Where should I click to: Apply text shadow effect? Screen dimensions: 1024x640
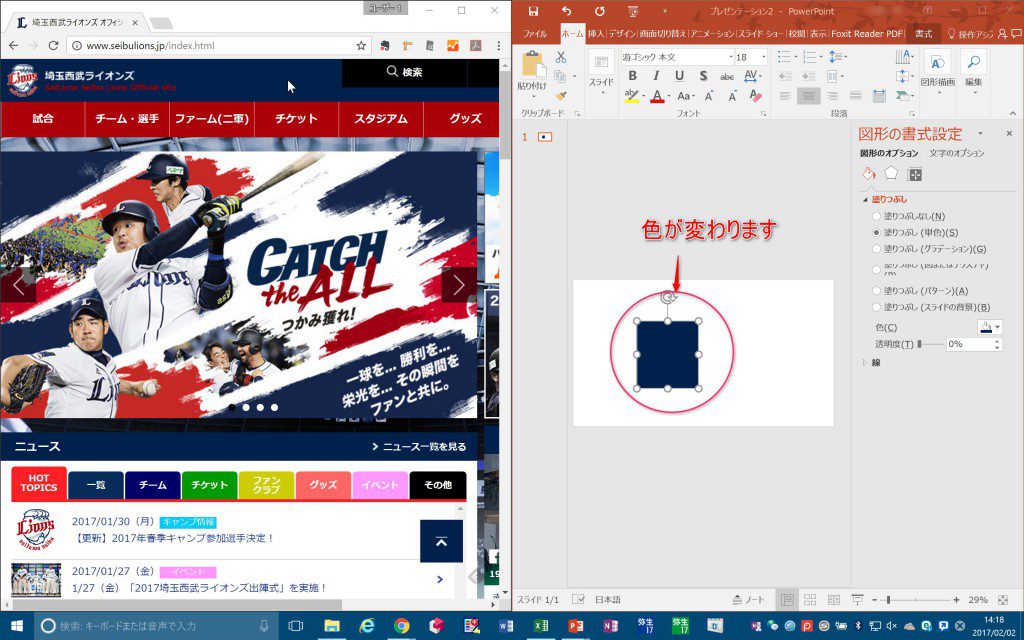703,76
